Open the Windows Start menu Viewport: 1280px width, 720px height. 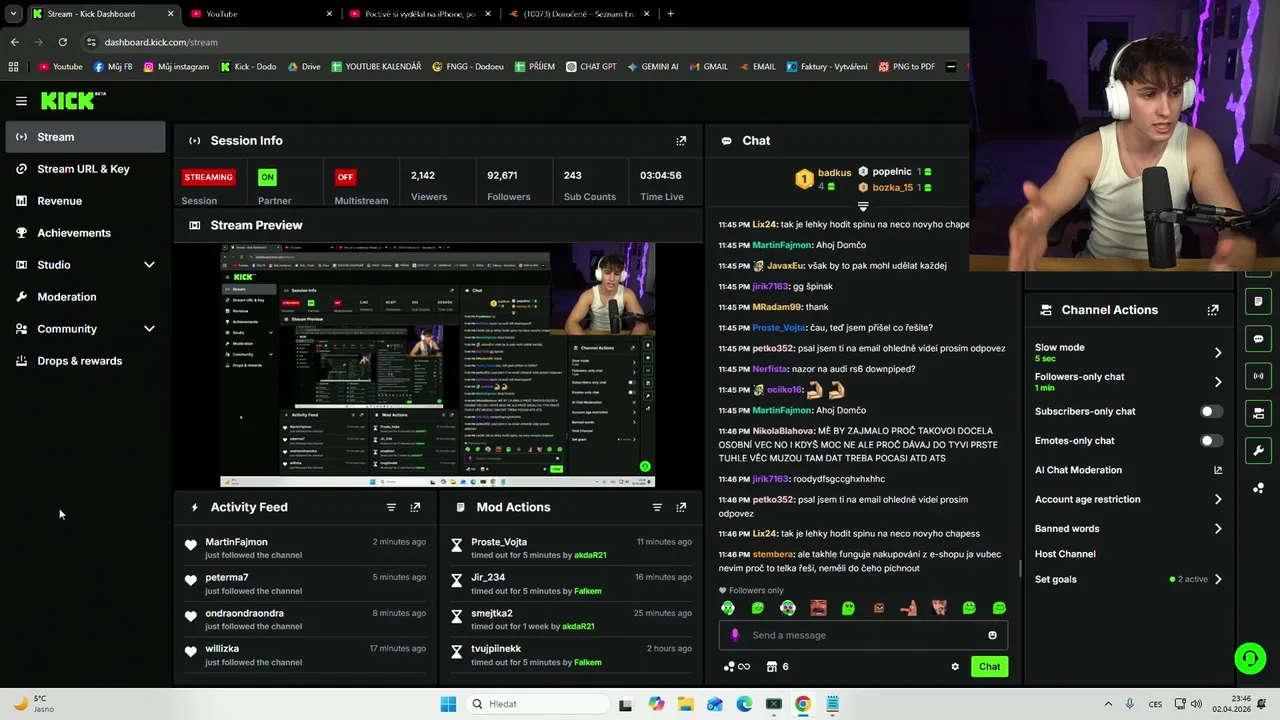448,704
